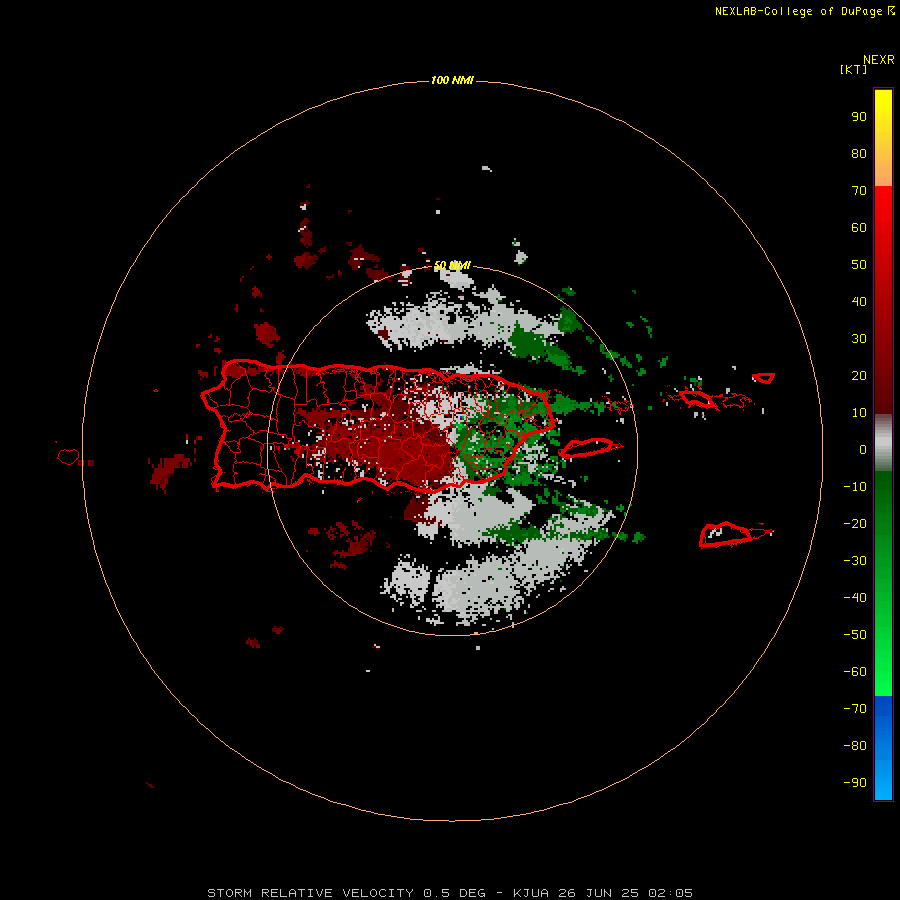This screenshot has width=900, height=900.
Task: Click the 70 value on velocity scale
Action: pyautogui.click(x=859, y=191)
